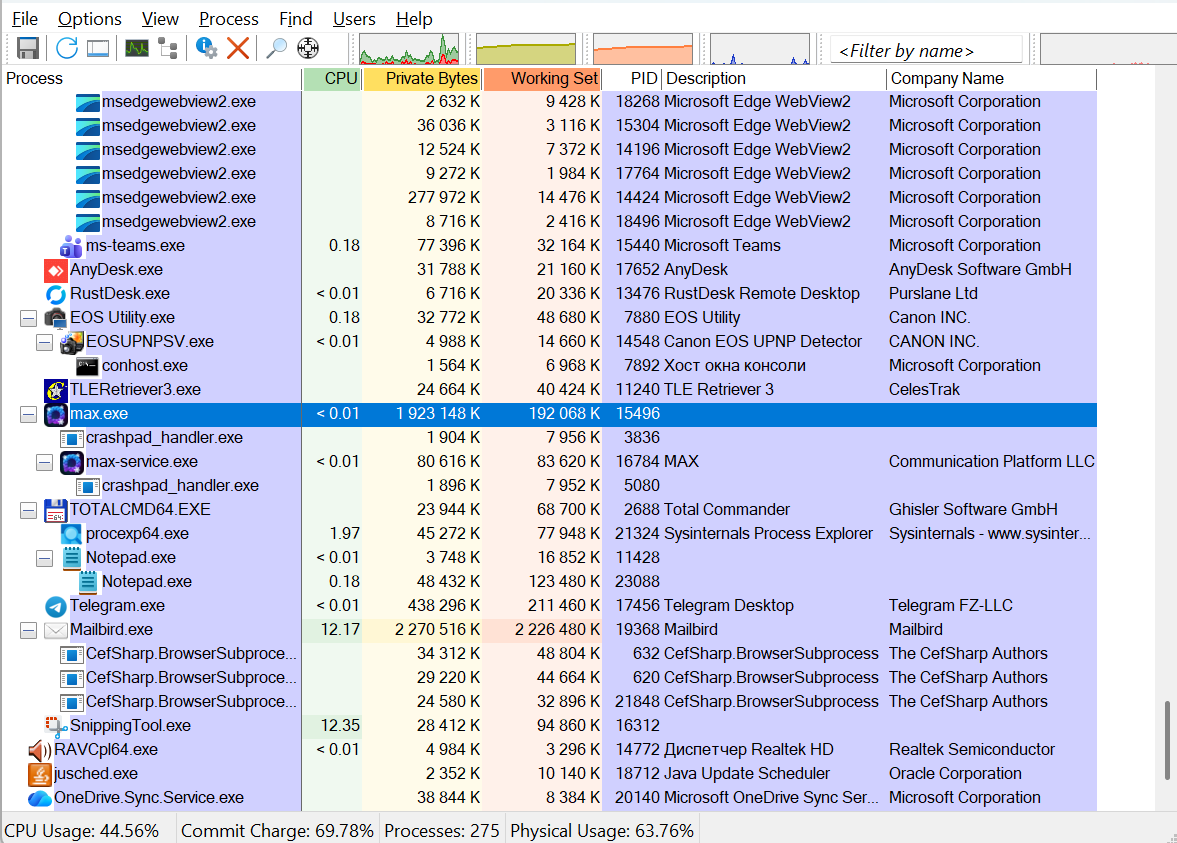Click the max-service.exe icon
The height and width of the screenshot is (843, 1177).
click(71, 462)
